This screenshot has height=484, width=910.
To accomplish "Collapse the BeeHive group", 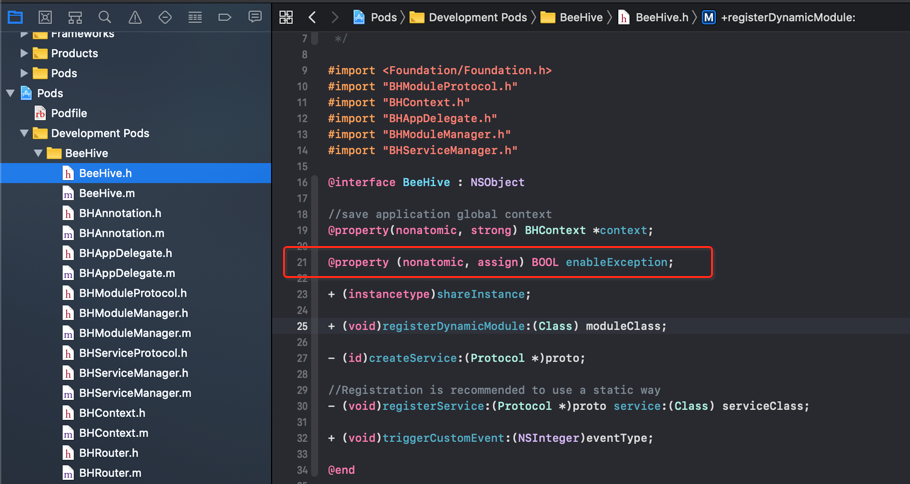I will 38,153.
